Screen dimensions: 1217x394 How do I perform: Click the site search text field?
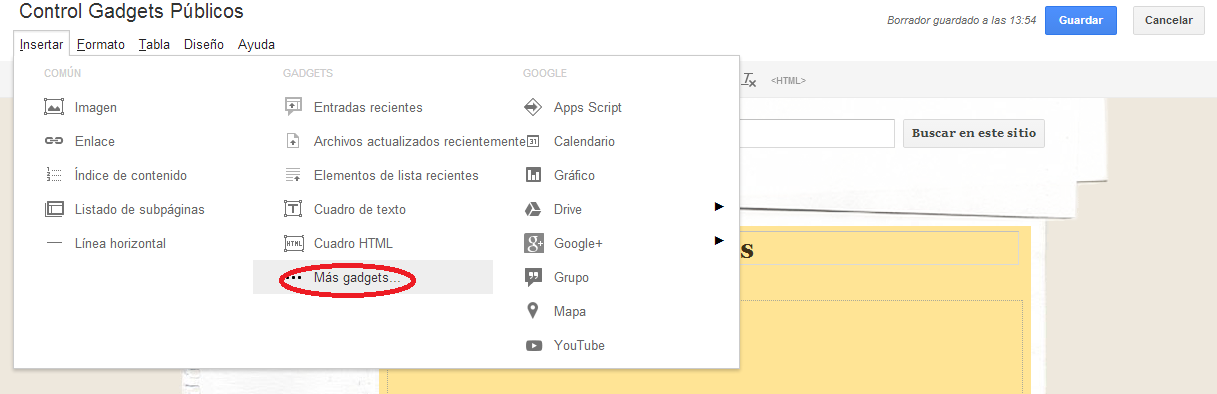tap(816, 133)
